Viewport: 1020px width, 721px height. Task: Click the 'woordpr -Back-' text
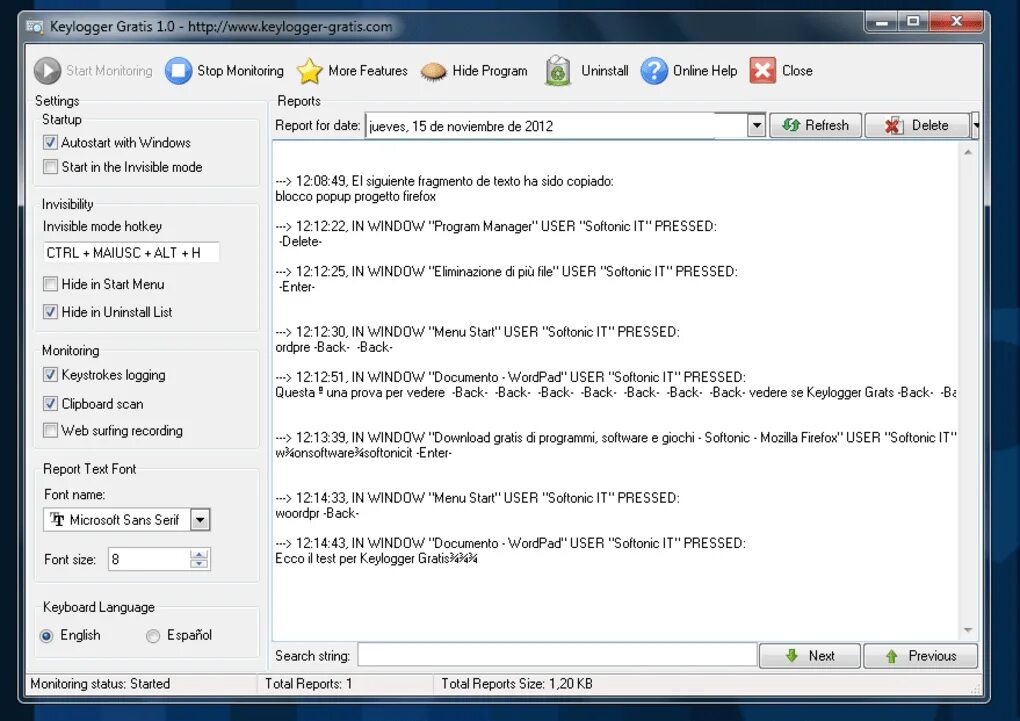(x=317, y=513)
